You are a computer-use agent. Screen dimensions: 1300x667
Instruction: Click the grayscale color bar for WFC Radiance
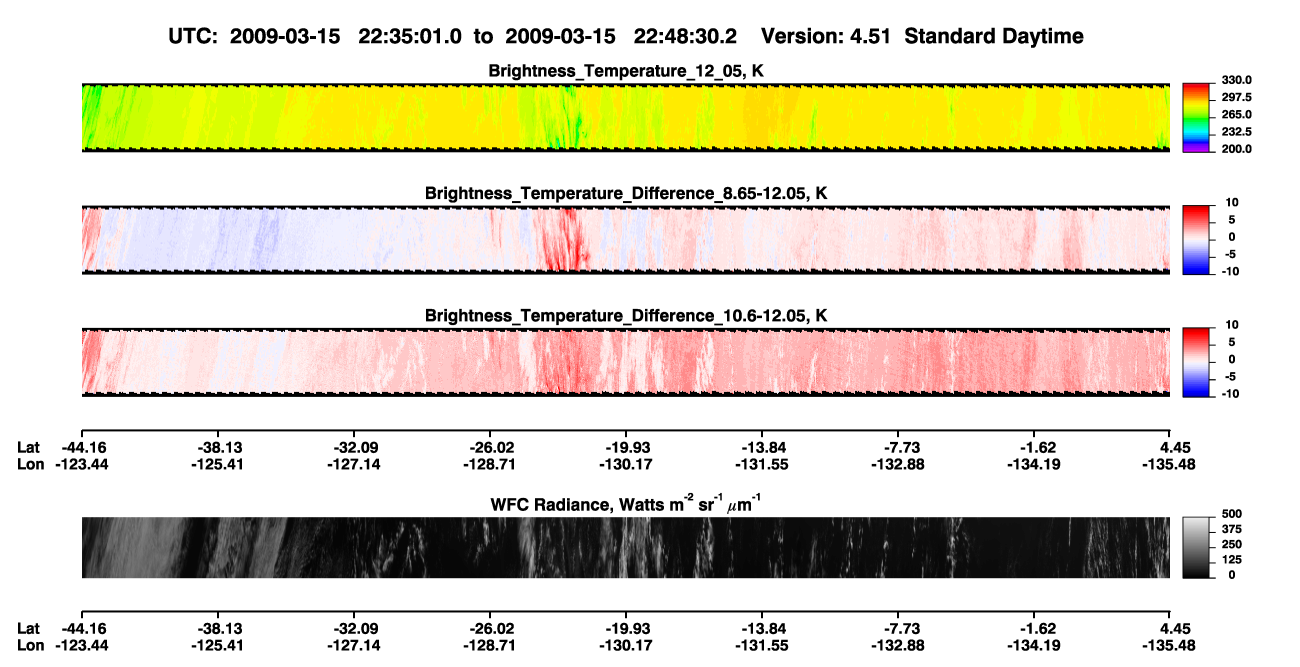(1197, 547)
